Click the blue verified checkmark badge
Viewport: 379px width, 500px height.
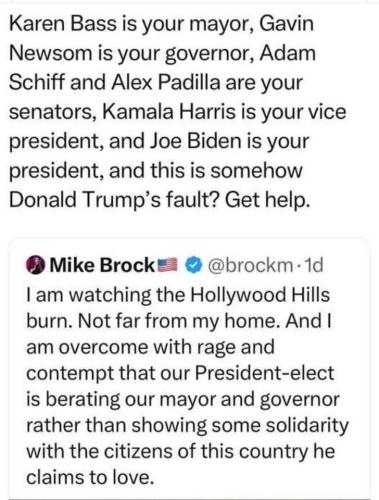tap(195, 265)
